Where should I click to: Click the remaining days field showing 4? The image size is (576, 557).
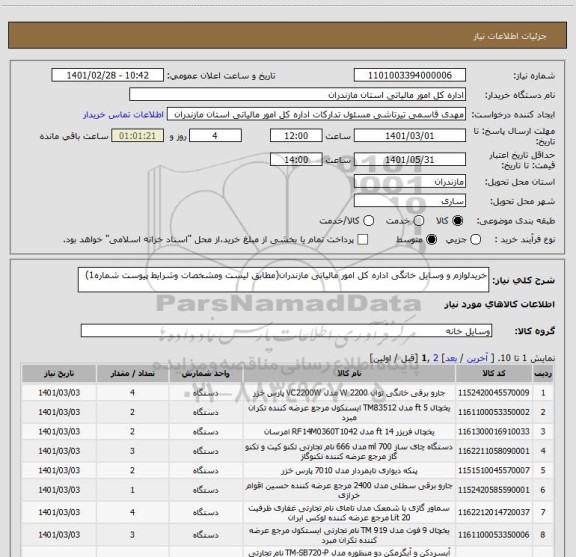[215, 136]
